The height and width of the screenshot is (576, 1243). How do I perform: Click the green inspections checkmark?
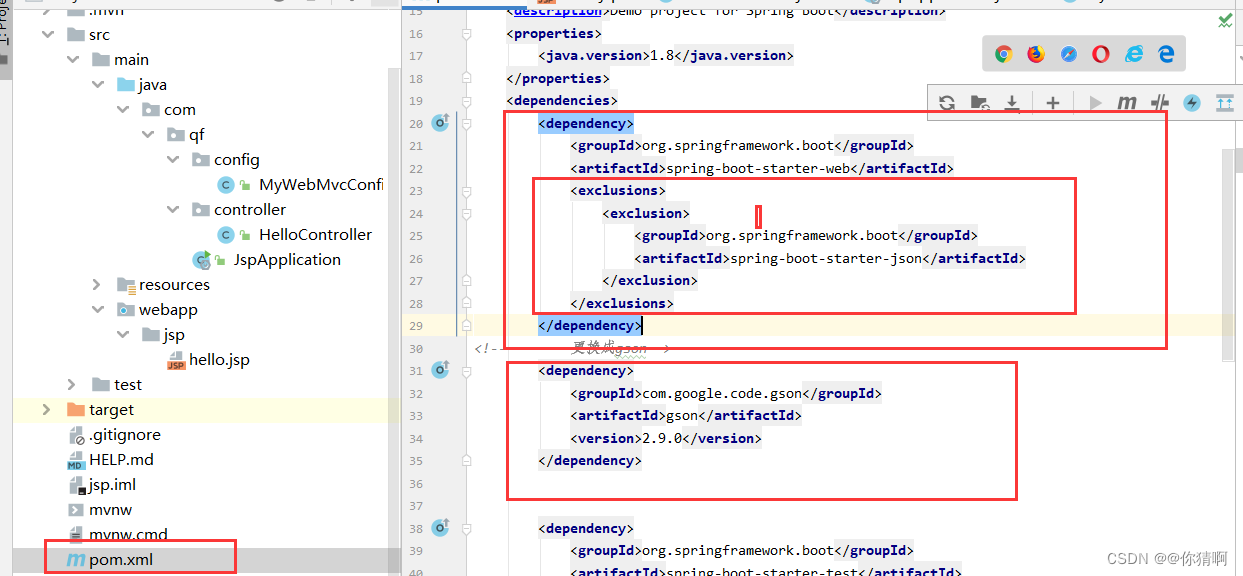click(1225, 19)
